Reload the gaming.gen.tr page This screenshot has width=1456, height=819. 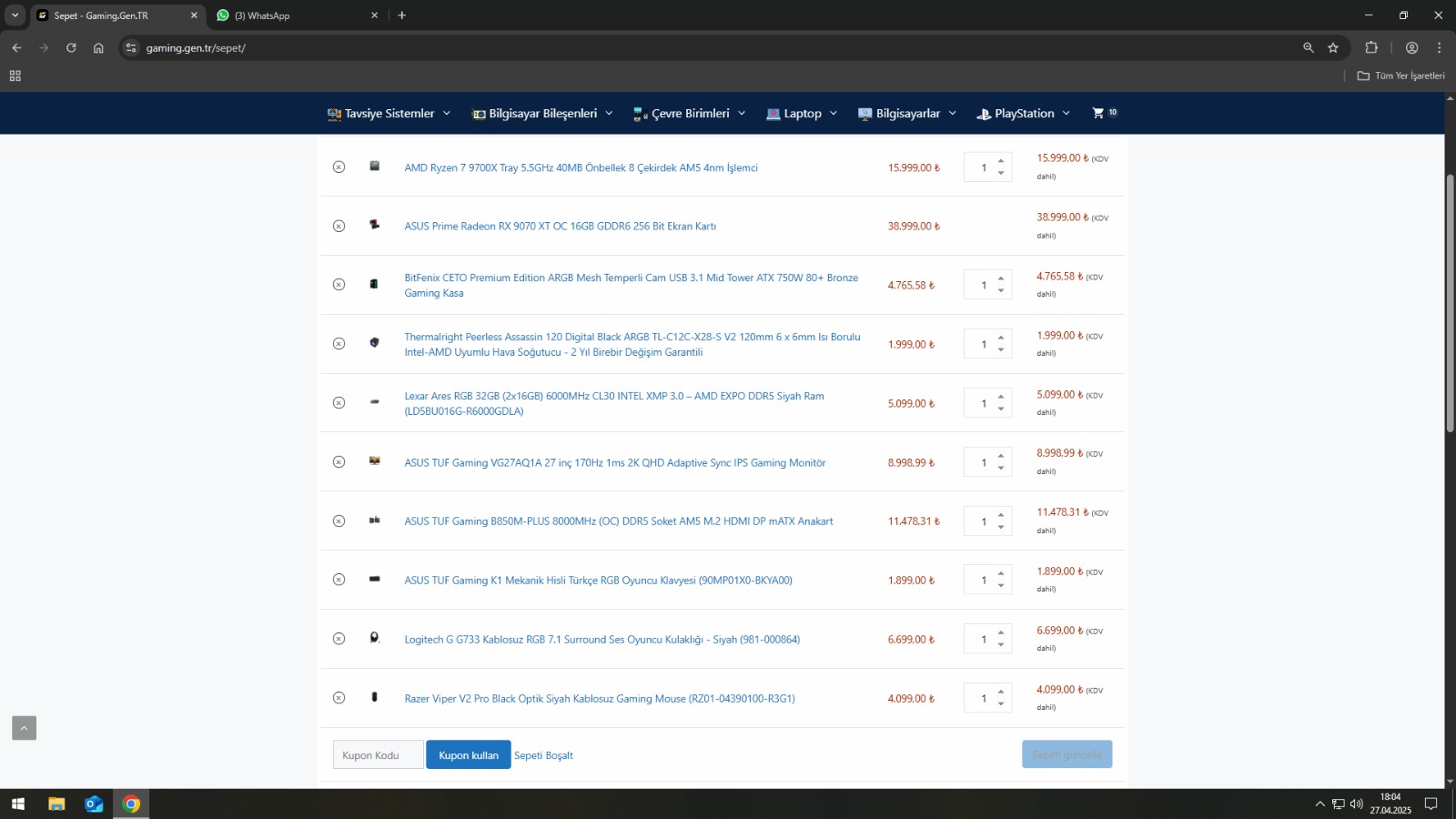(71, 47)
